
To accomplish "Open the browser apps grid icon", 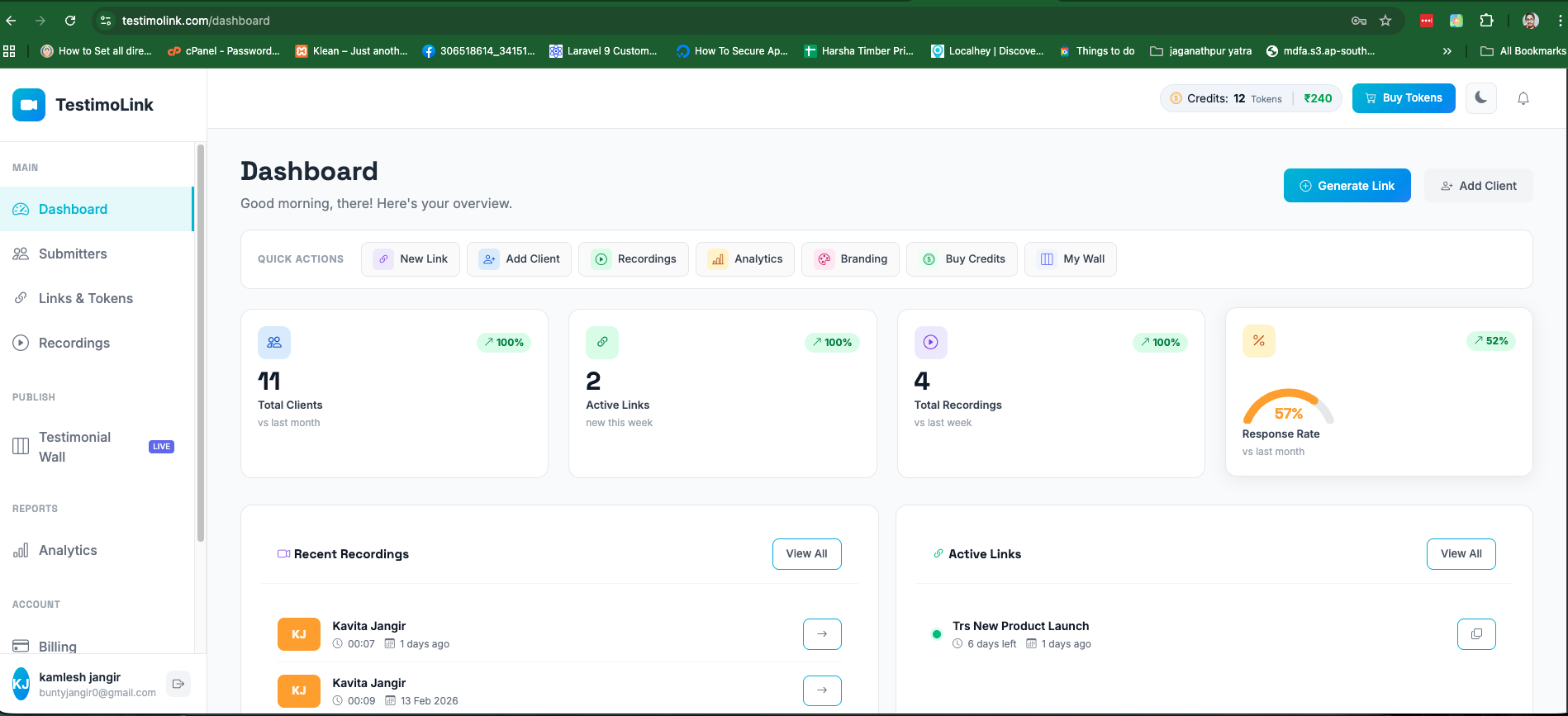I will [x=10, y=51].
